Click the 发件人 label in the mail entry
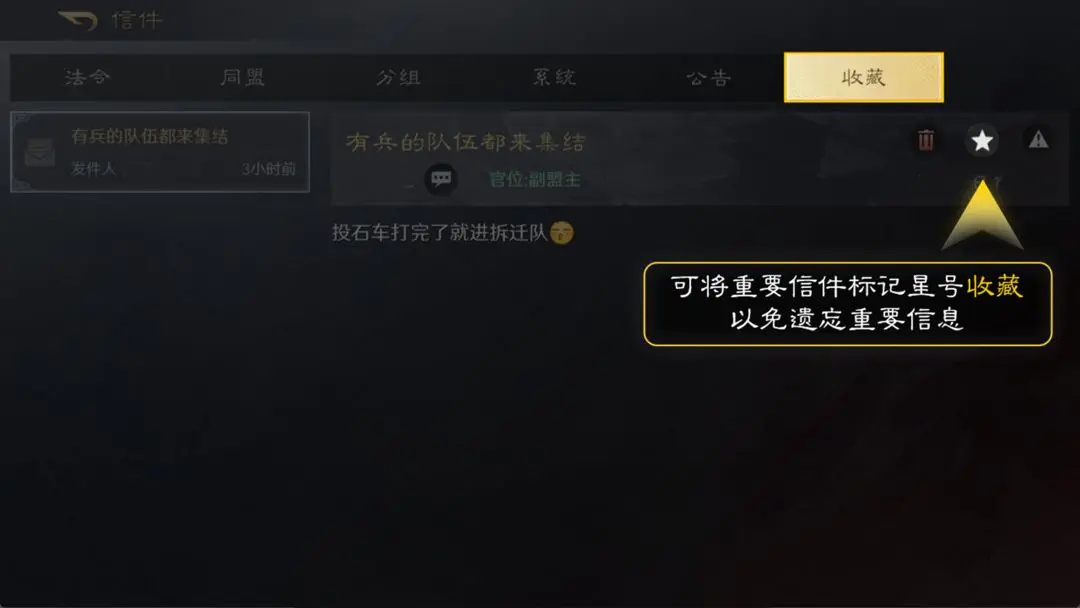Viewport: 1080px width, 608px height. click(x=93, y=169)
